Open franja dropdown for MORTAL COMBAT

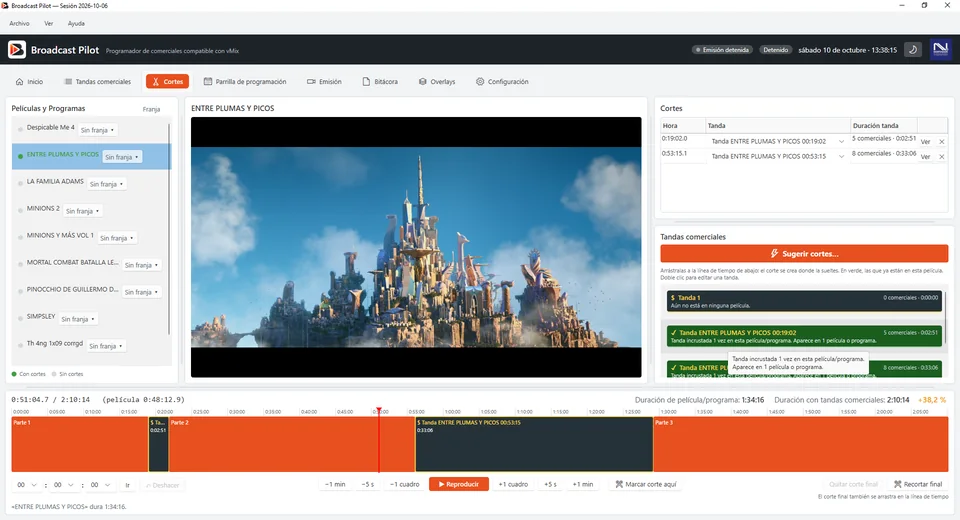coord(141,265)
